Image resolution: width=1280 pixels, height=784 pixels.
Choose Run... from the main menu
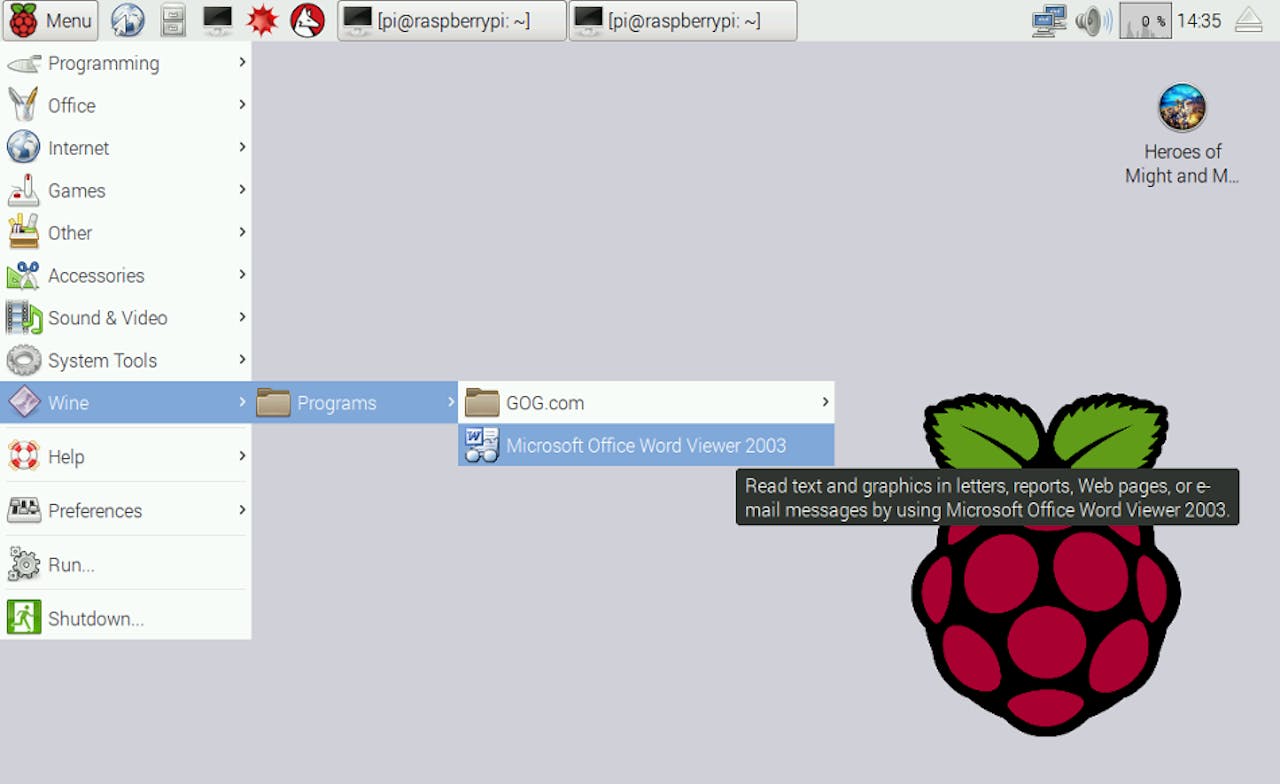126,565
